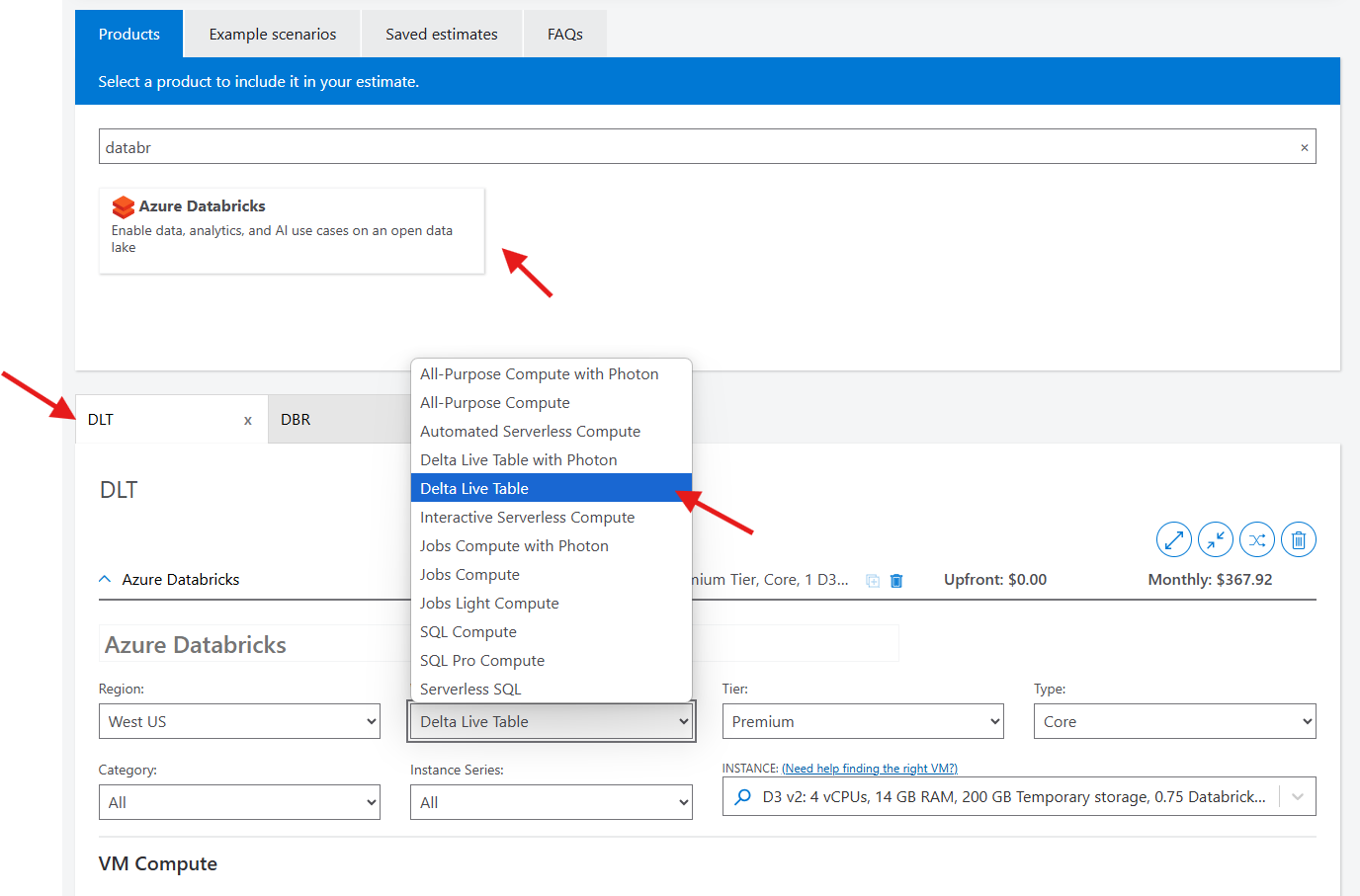This screenshot has width=1360, height=896.
Task: Open the Instance Series dropdown
Action: click(x=552, y=802)
